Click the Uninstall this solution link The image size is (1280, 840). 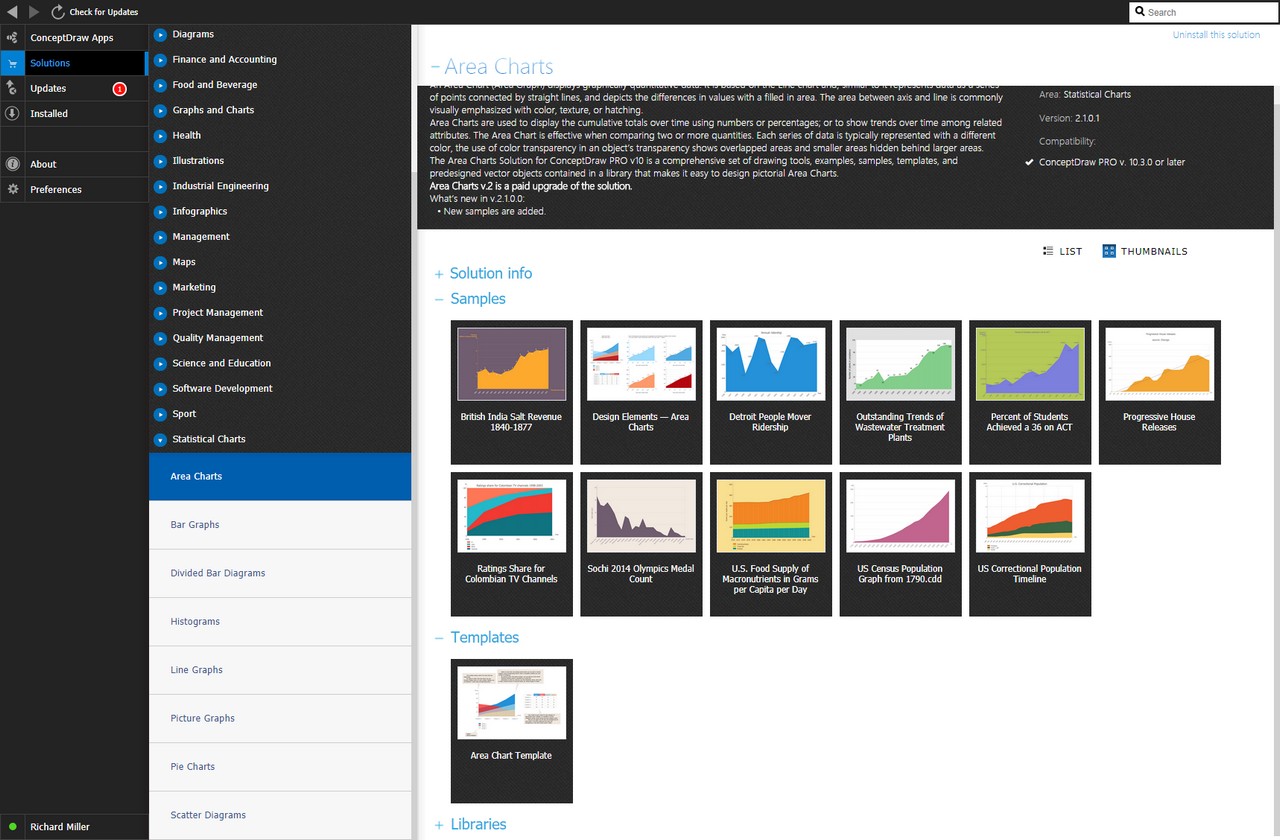(x=1216, y=35)
